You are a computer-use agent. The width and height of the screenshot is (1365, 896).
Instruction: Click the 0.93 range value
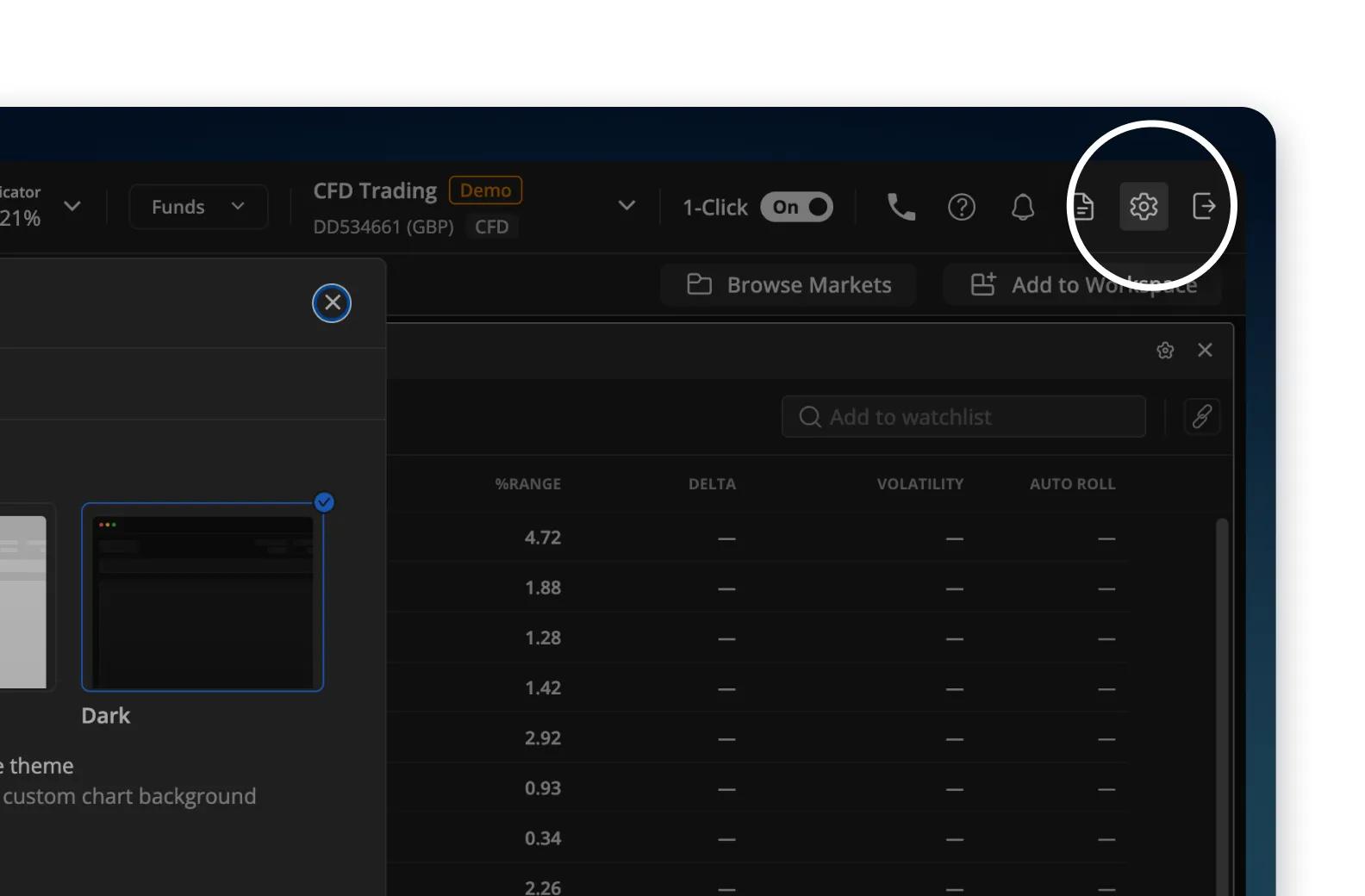point(543,787)
